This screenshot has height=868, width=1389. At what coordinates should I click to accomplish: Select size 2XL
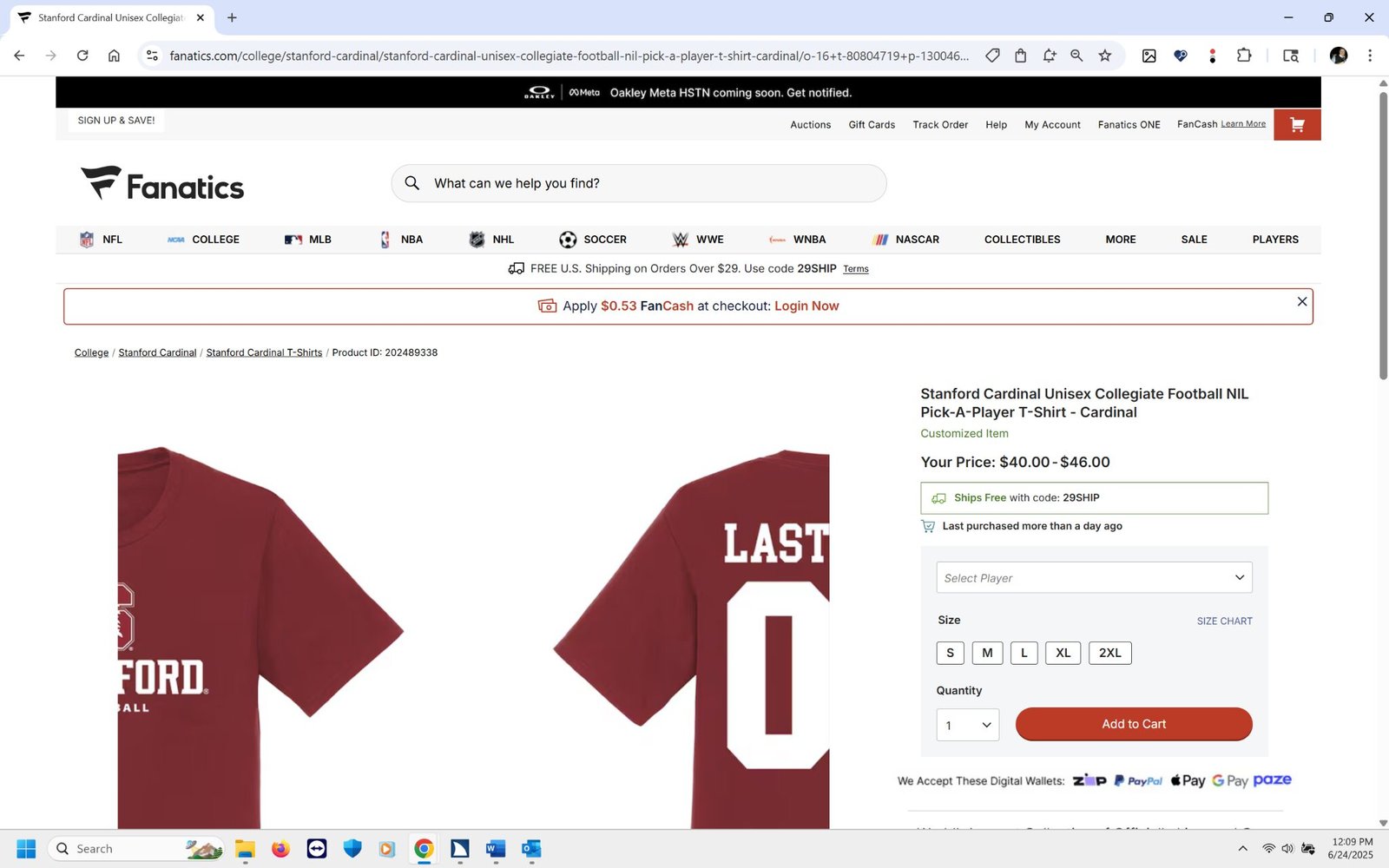coord(1109,653)
